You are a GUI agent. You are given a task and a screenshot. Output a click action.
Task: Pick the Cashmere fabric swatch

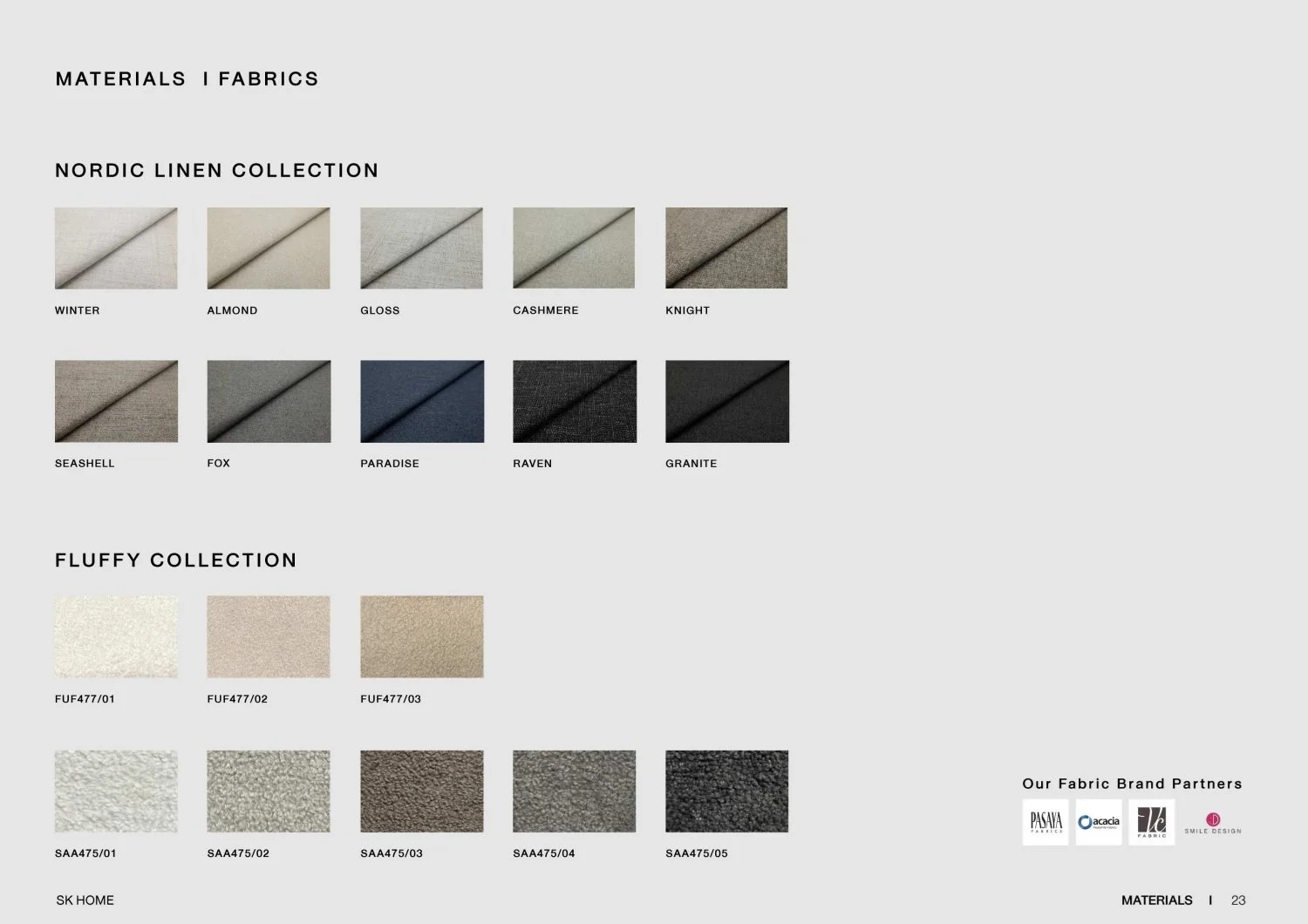(574, 248)
